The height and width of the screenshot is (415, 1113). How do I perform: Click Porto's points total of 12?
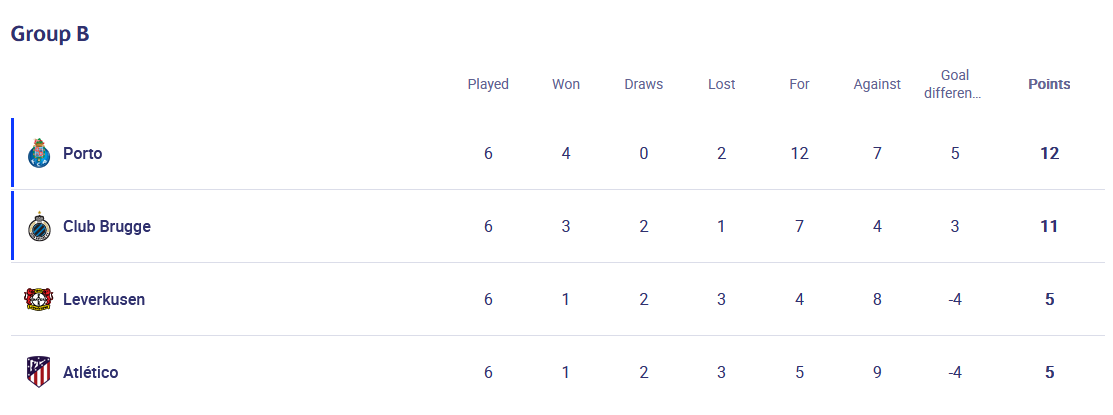click(x=1049, y=153)
